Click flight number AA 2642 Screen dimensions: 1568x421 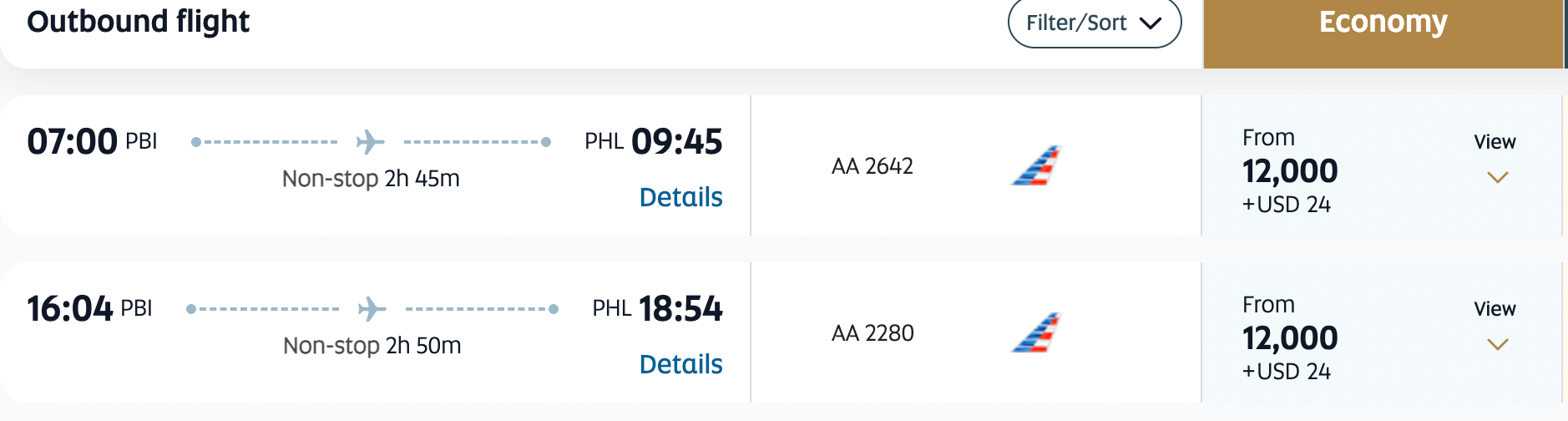(x=873, y=166)
